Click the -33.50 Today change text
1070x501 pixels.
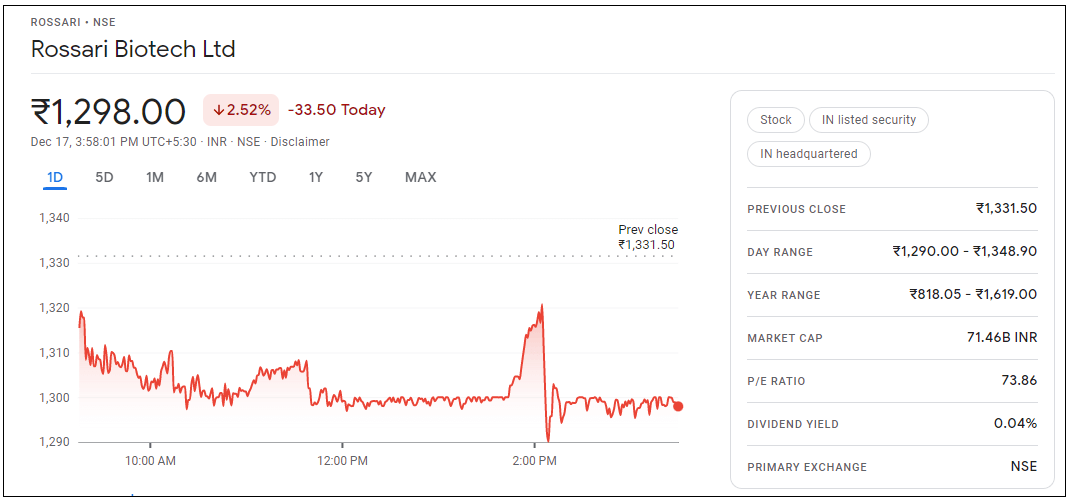point(337,110)
